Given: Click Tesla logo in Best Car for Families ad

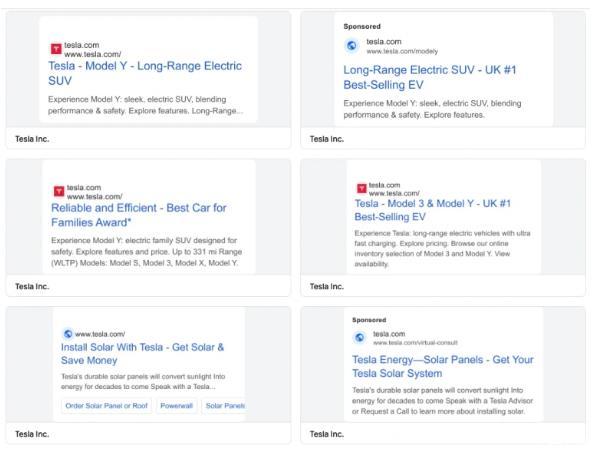Looking at the screenshot, I should point(59,191).
